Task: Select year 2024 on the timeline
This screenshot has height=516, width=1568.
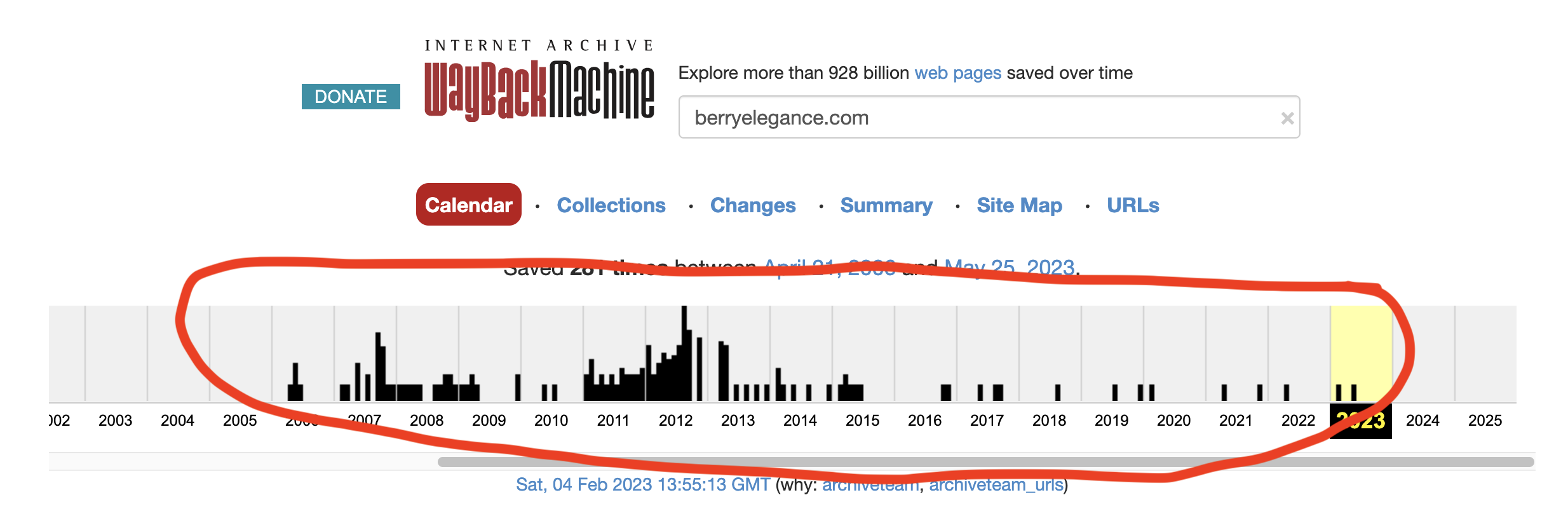Action: click(x=1423, y=421)
